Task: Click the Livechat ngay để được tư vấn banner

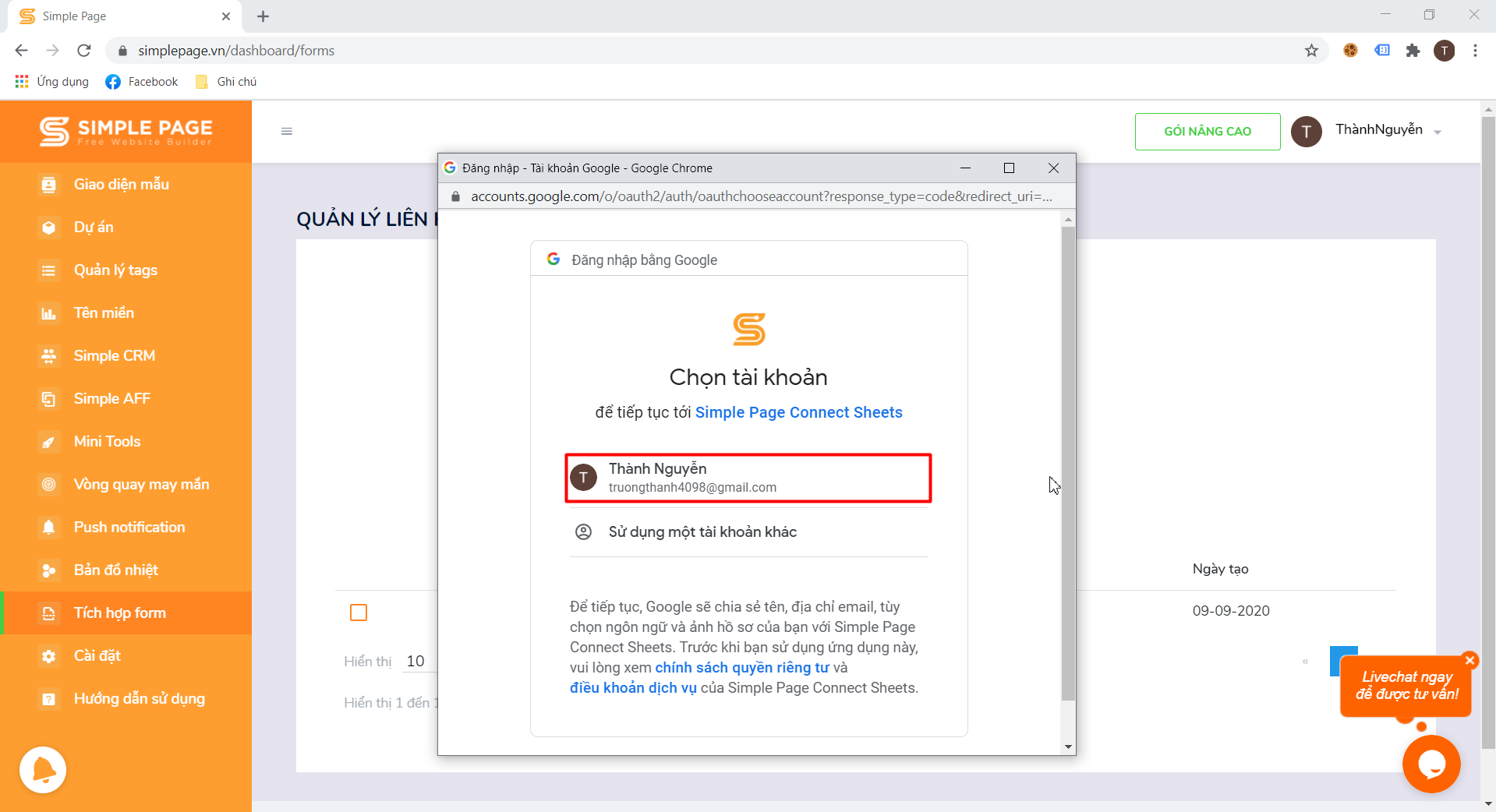Action: (1406, 686)
